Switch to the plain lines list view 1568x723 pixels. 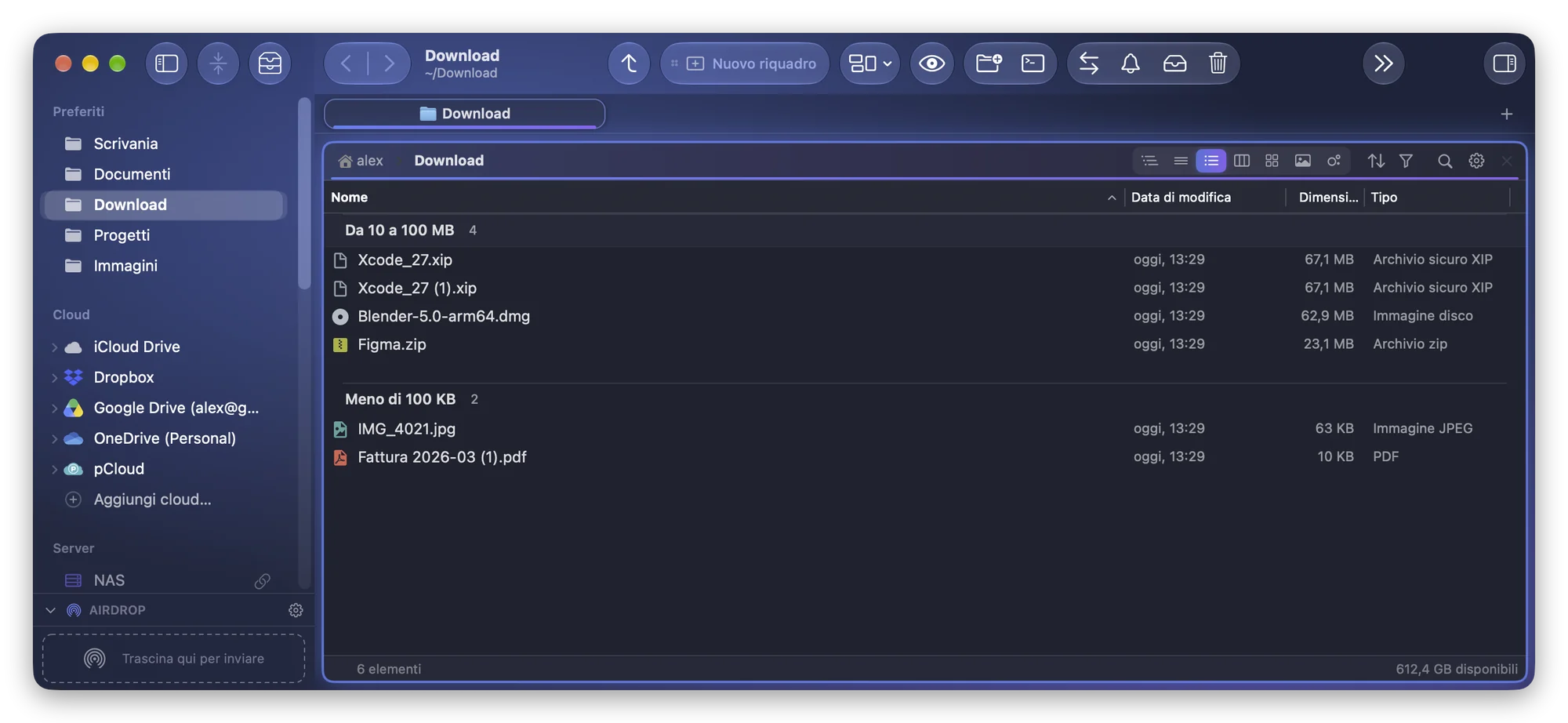tap(1181, 161)
